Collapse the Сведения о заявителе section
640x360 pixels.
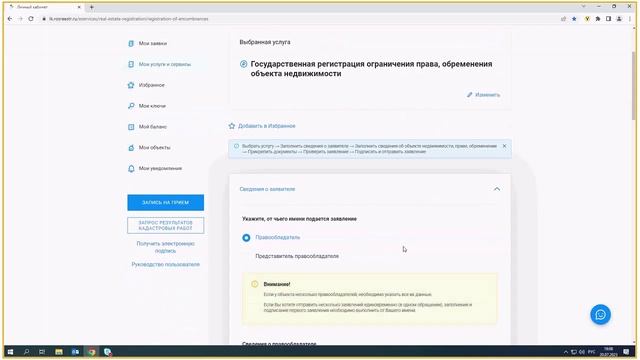click(497, 189)
